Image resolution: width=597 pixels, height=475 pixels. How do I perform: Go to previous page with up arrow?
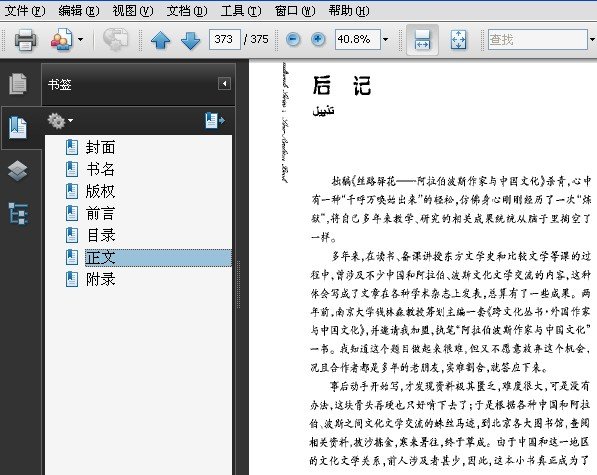(161, 40)
